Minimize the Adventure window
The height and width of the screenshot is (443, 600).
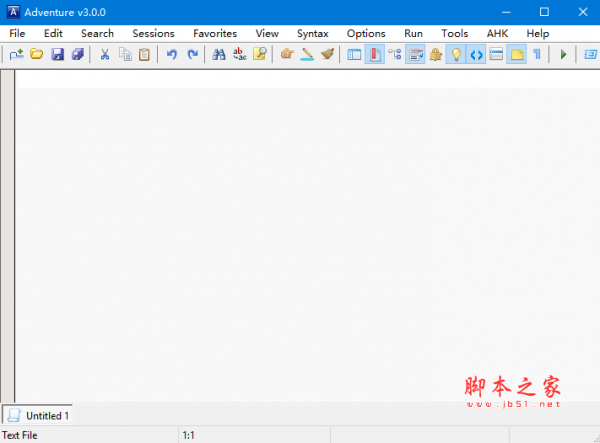tap(506, 12)
